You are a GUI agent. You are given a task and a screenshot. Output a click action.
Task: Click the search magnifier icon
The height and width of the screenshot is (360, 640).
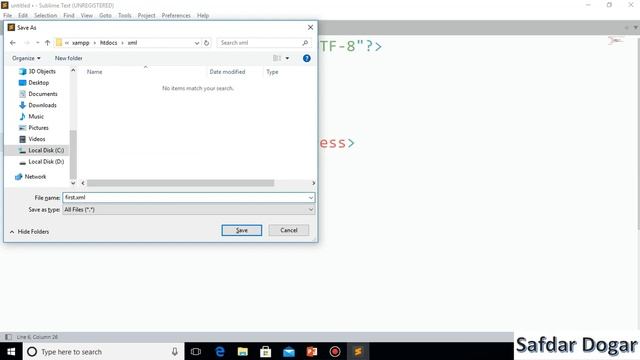305,43
